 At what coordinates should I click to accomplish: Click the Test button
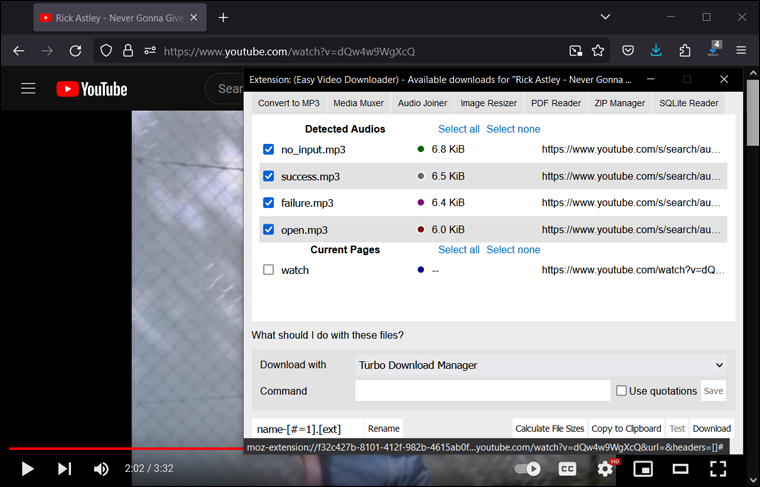coord(677,429)
